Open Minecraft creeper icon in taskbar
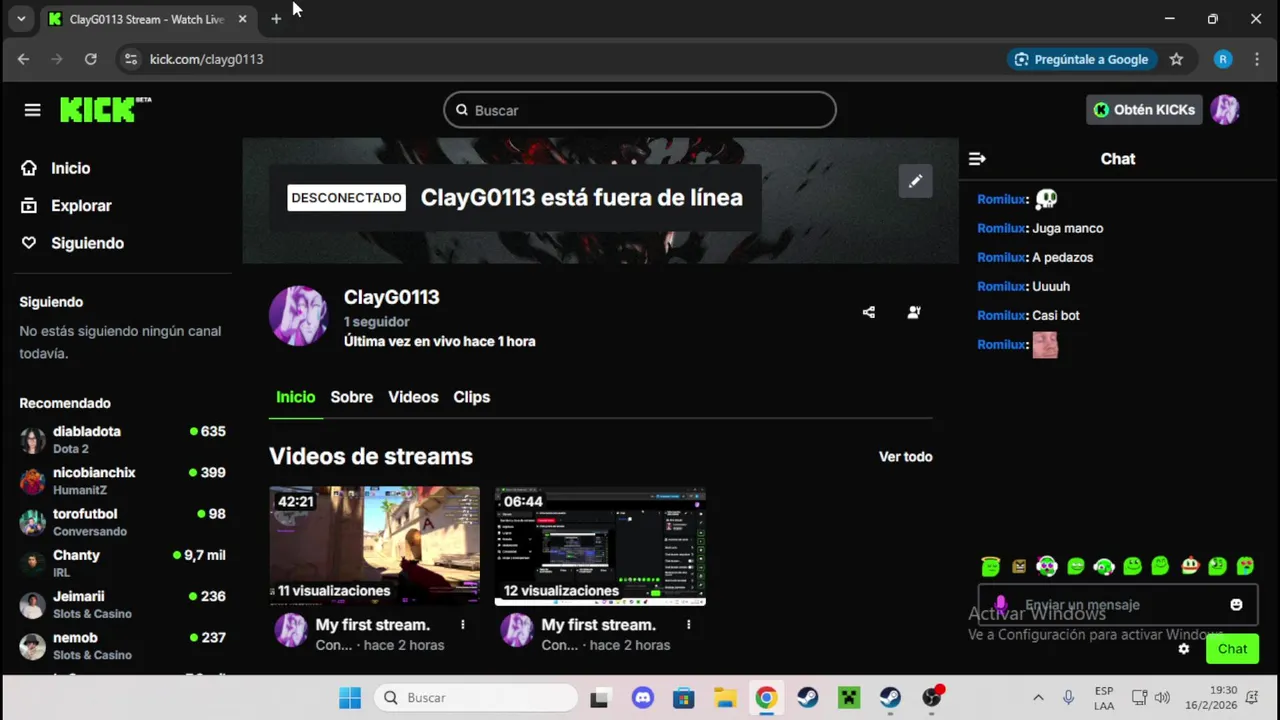The height and width of the screenshot is (720, 1280). click(x=849, y=698)
